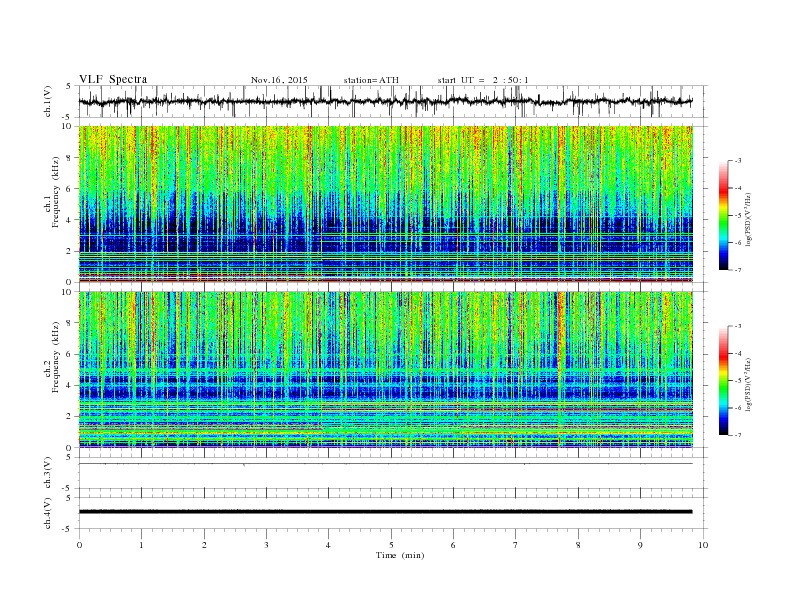Screen dimensions: 792x612
Task: Click the '7' tick on time axis
Action: (x=516, y=545)
